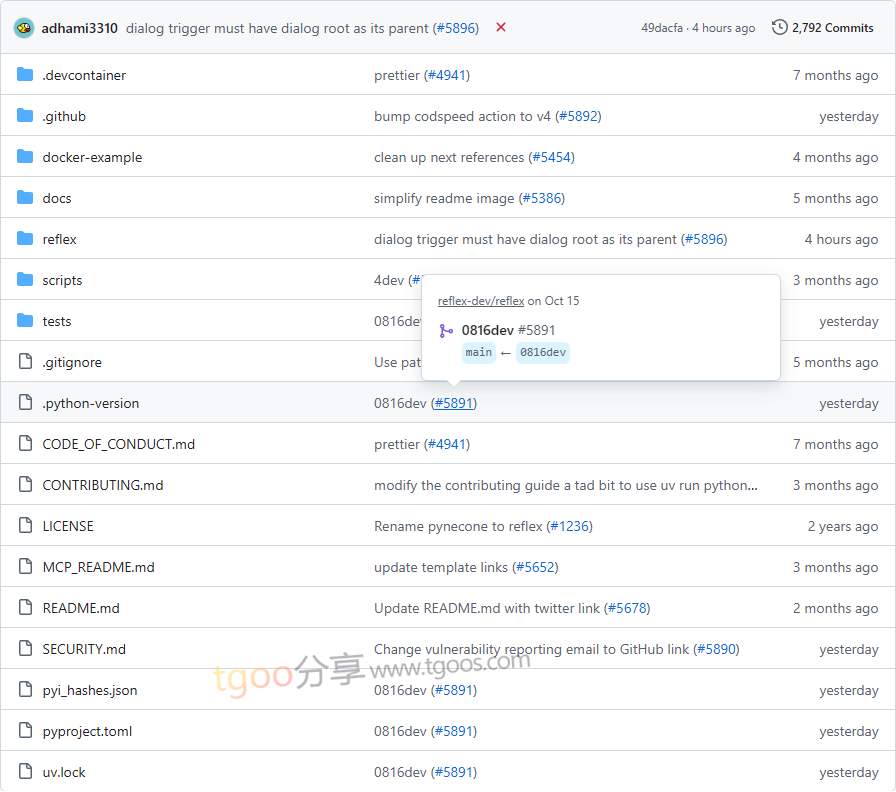This screenshot has height=792, width=896.
Task: Click the docker-example folder icon
Action: (x=25, y=157)
